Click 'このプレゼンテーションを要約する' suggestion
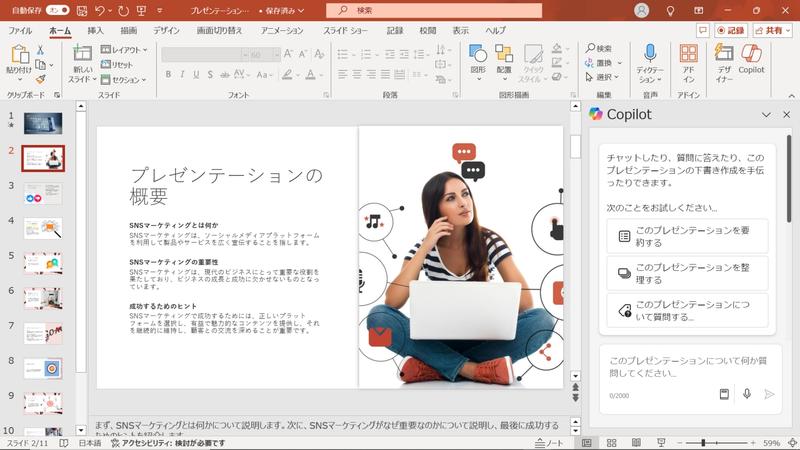This screenshot has width=800, height=450. point(686,236)
